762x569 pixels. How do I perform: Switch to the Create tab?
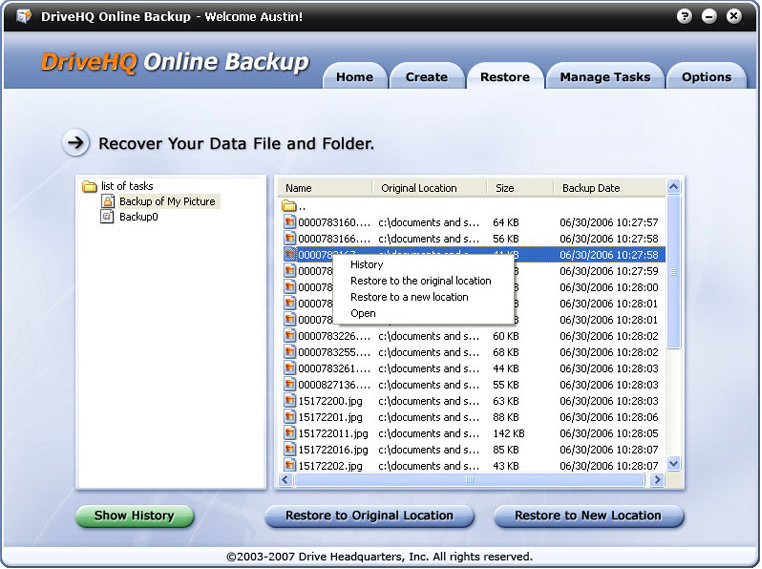427,77
